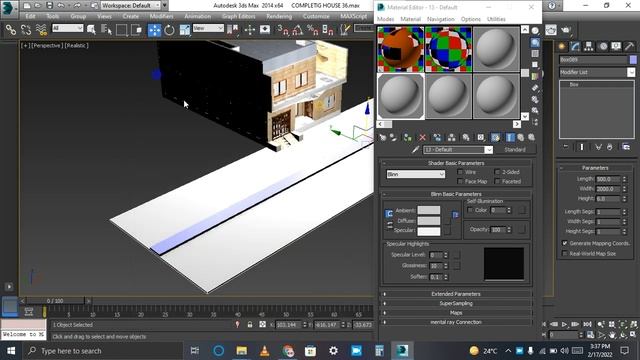Open the Hierarchy tab in command panel
The image size is (640, 360).
click(x=589, y=47)
